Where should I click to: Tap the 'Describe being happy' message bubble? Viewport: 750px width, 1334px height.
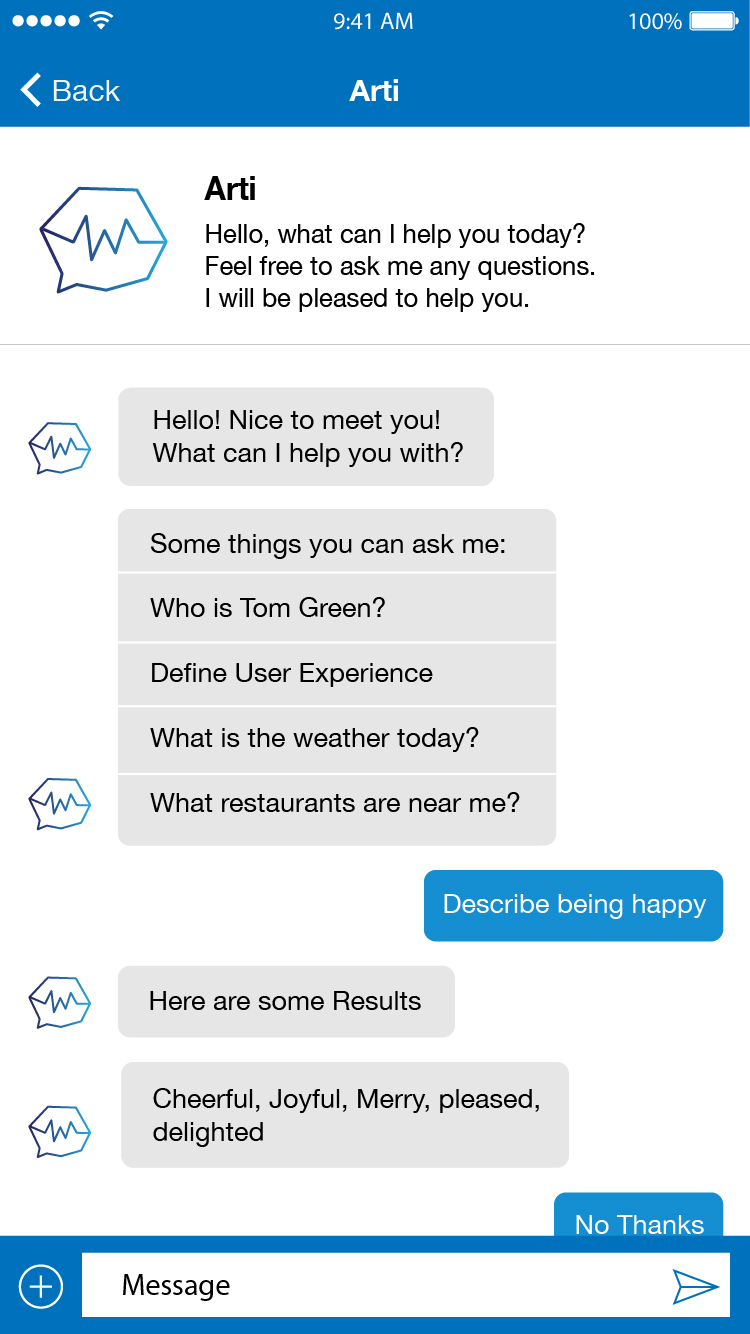(x=573, y=905)
